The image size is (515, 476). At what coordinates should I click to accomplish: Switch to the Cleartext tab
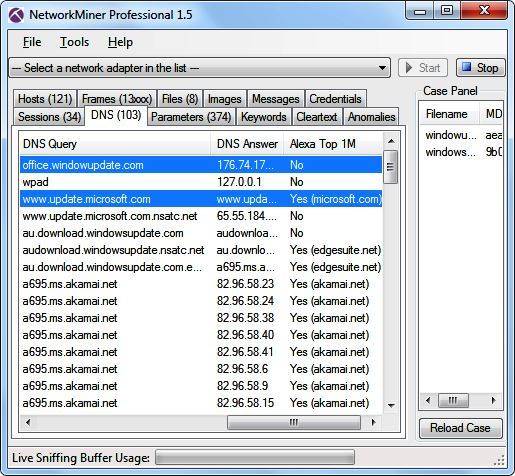317,117
